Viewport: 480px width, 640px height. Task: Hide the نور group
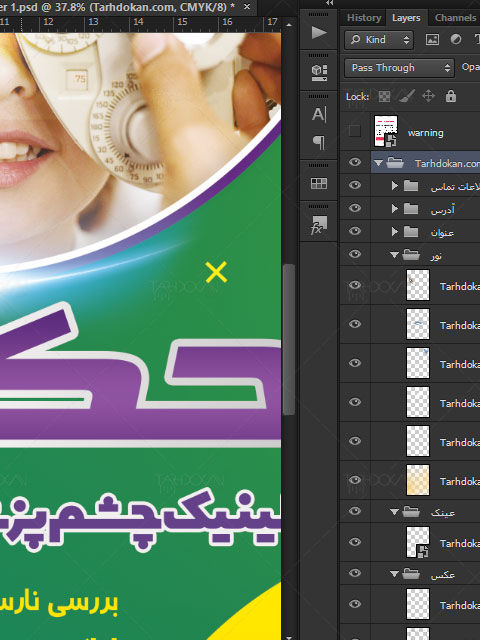tap(355, 254)
